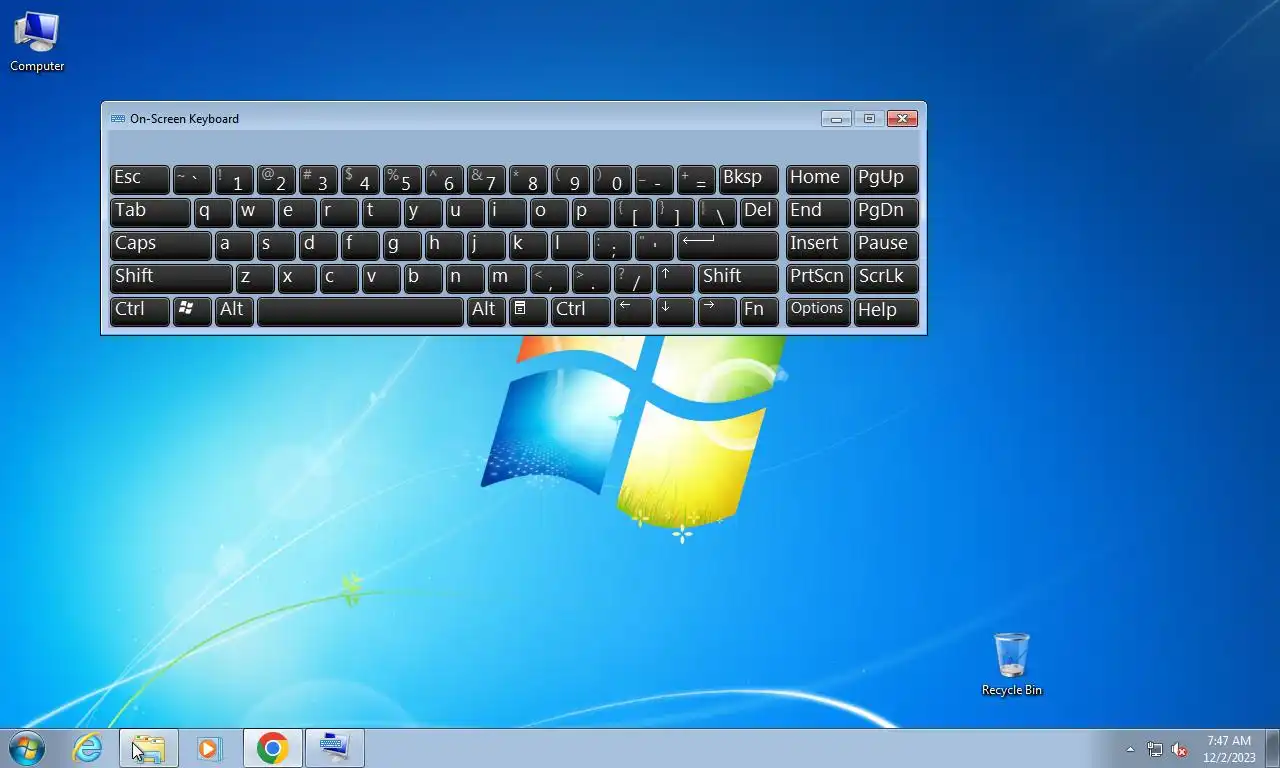The height and width of the screenshot is (768, 1280).
Task: Open the Start menu orb
Action: coord(27,748)
